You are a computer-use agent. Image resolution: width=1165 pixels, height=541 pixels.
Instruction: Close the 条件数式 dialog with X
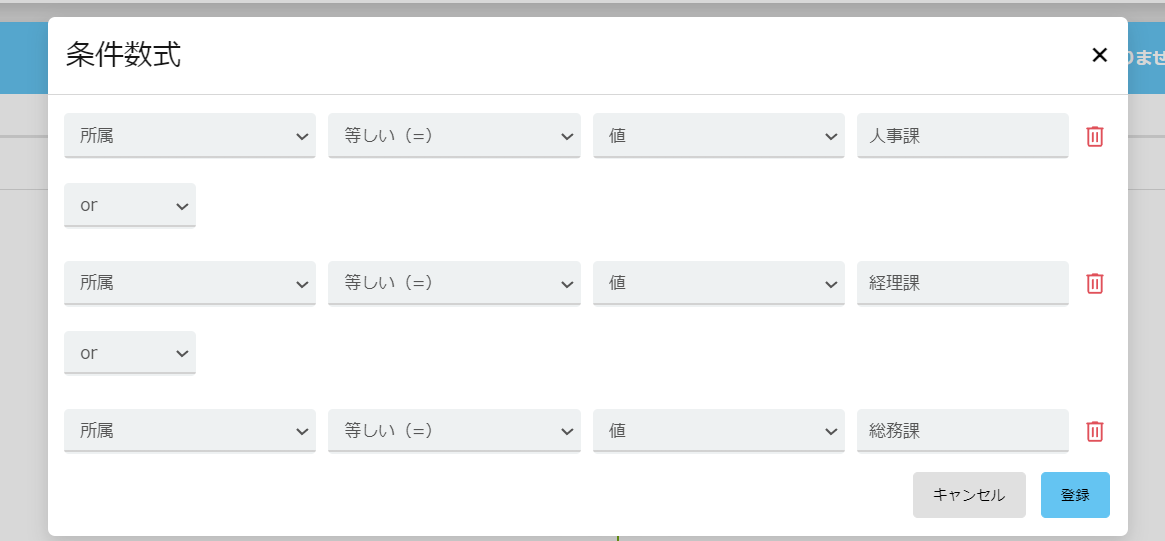(x=1099, y=56)
